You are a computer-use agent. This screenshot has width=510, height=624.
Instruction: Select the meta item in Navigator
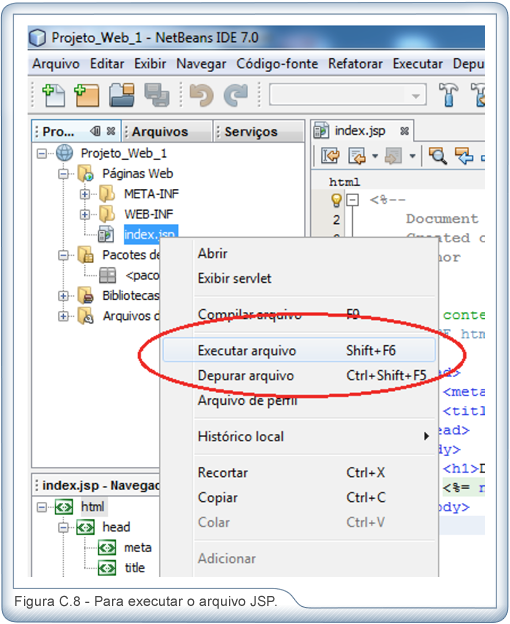tap(138, 548)
